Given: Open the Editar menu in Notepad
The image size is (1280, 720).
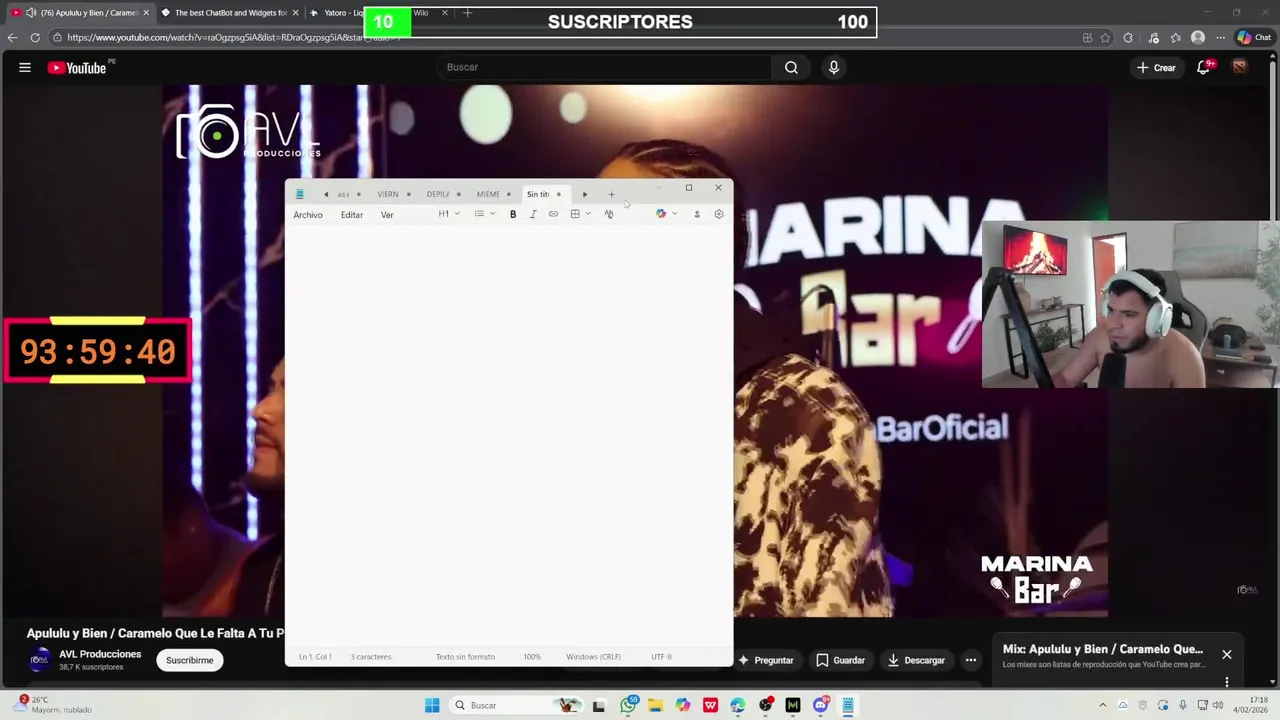Looking at the screenshot, I should (352, 215).
